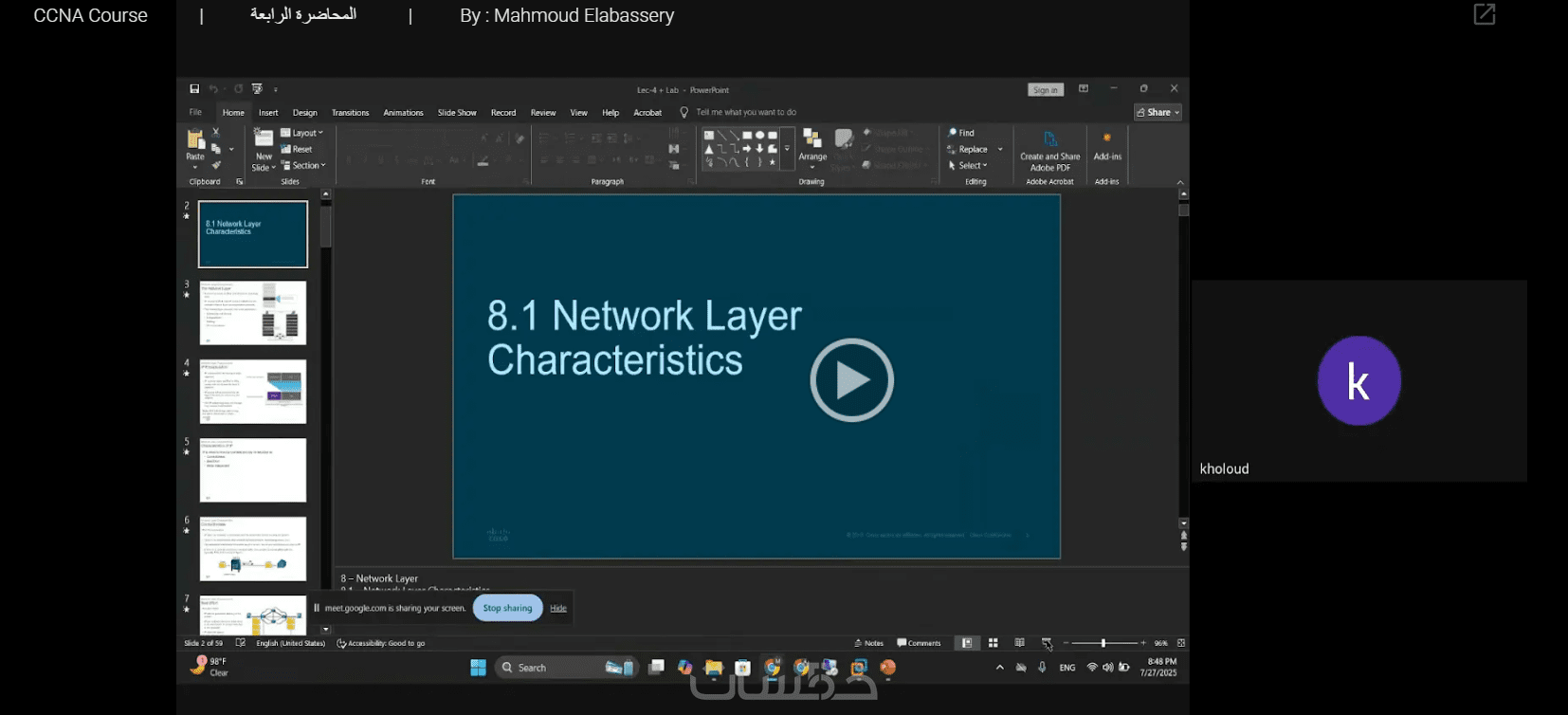Click the open-in-new-window icon at top right

[1484, 14]
